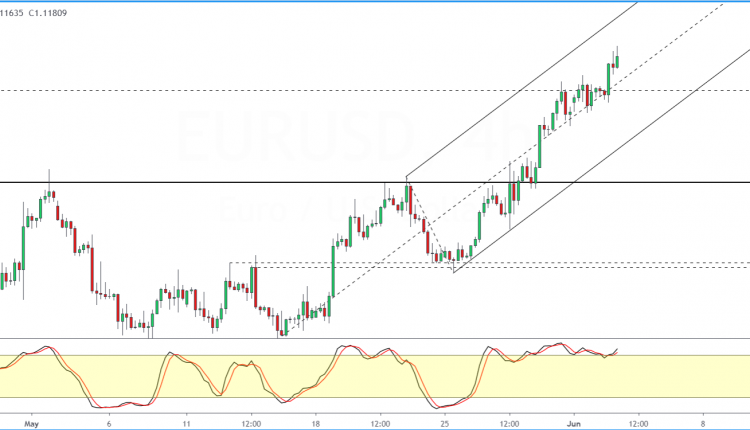
Task: Click the 25 date label on time axis
Action: click(x=444, y=424)
